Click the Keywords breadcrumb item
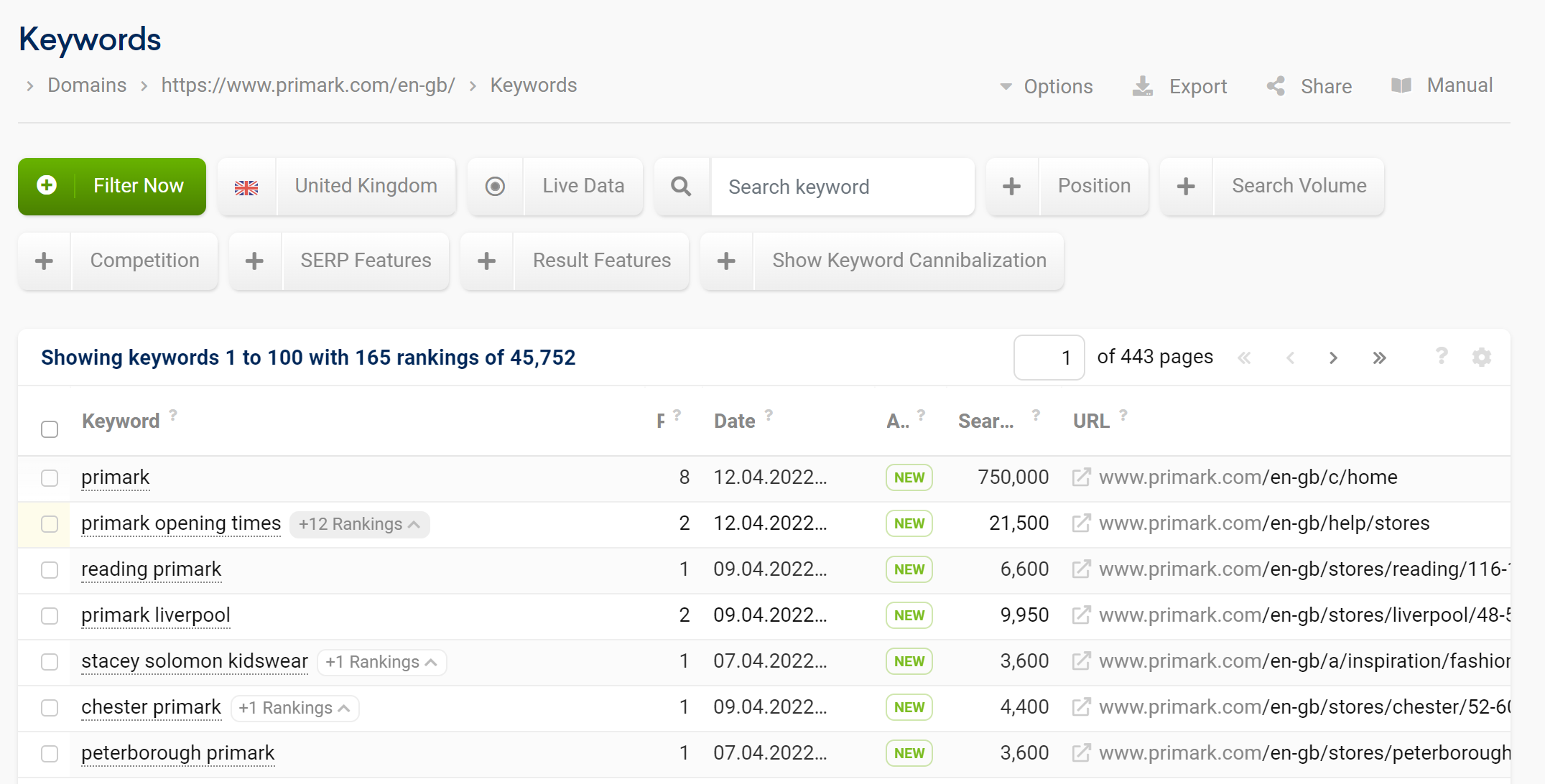This screenshot has width=1545, height=784. pyautogui.click(x=534, y=85)
